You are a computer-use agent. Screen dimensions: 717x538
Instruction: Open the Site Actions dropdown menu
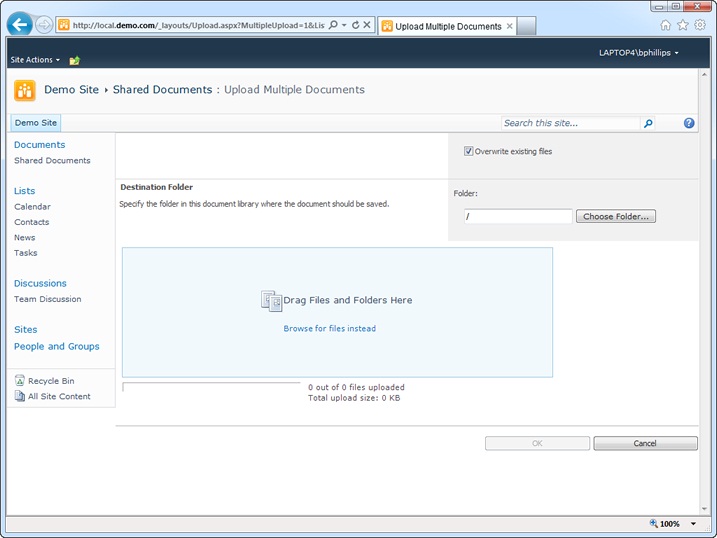point(35,60)
